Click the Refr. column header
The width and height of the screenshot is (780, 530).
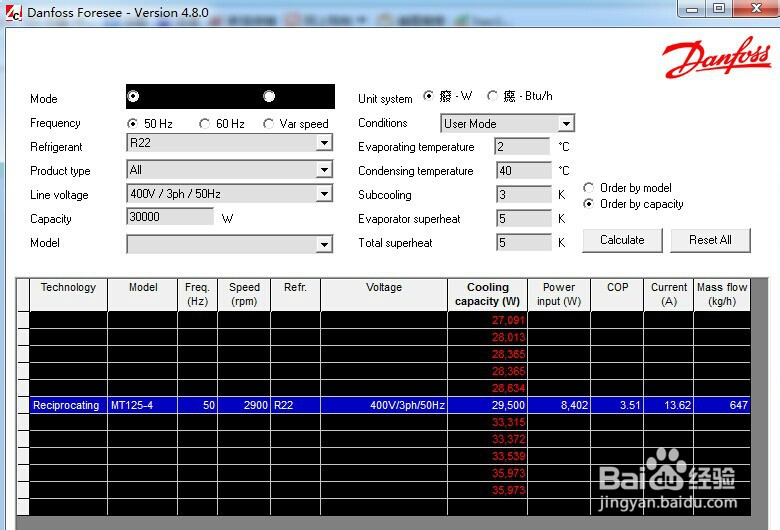(295, 295)
